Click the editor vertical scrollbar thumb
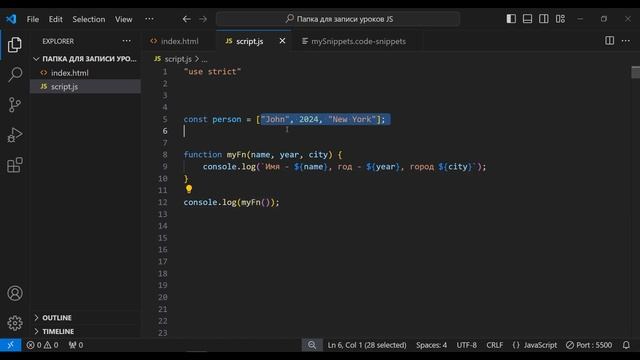Viewport: 640px width, 360px height. 636,72
